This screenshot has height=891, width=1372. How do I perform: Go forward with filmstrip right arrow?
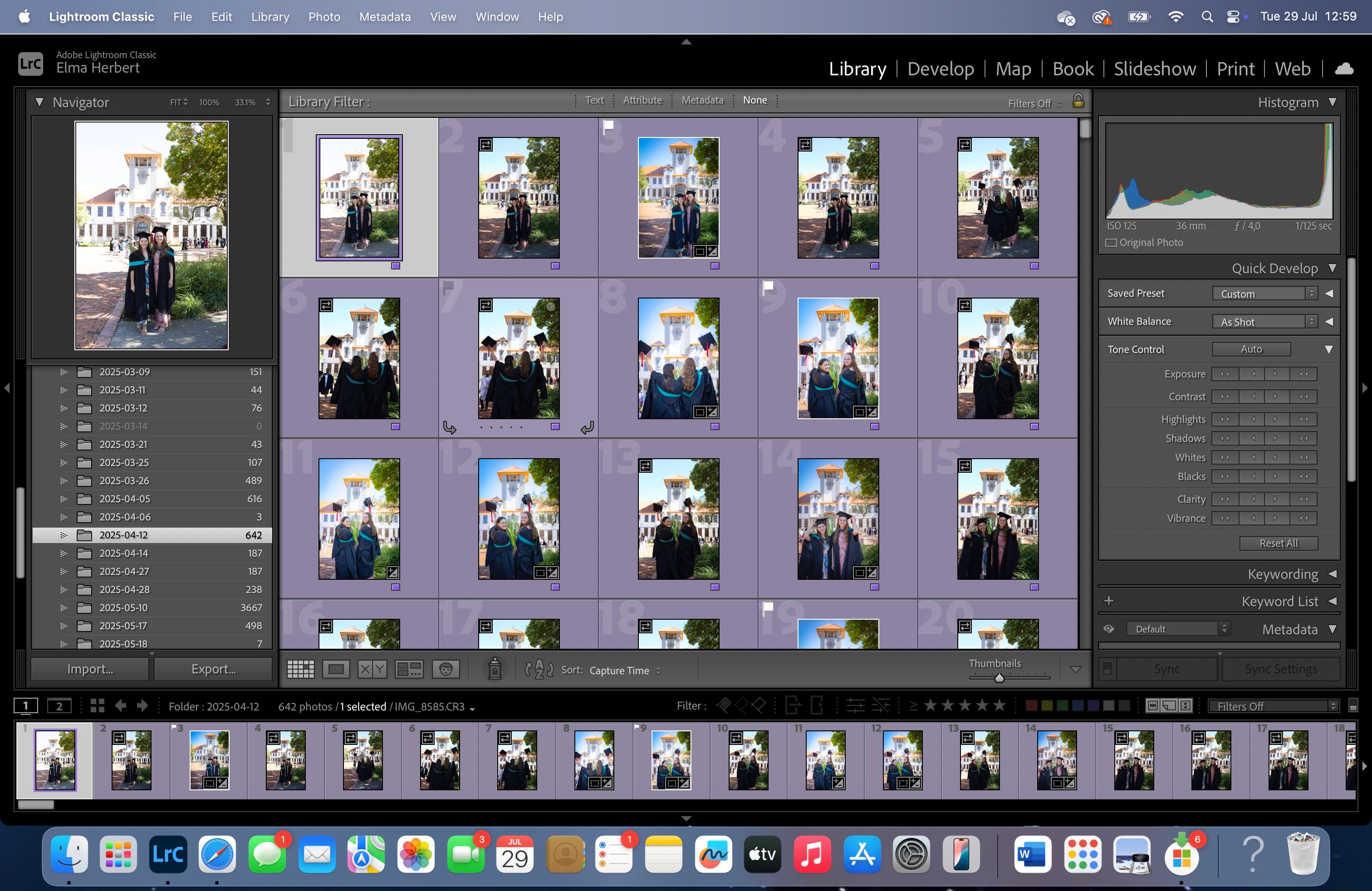point(142,705)
